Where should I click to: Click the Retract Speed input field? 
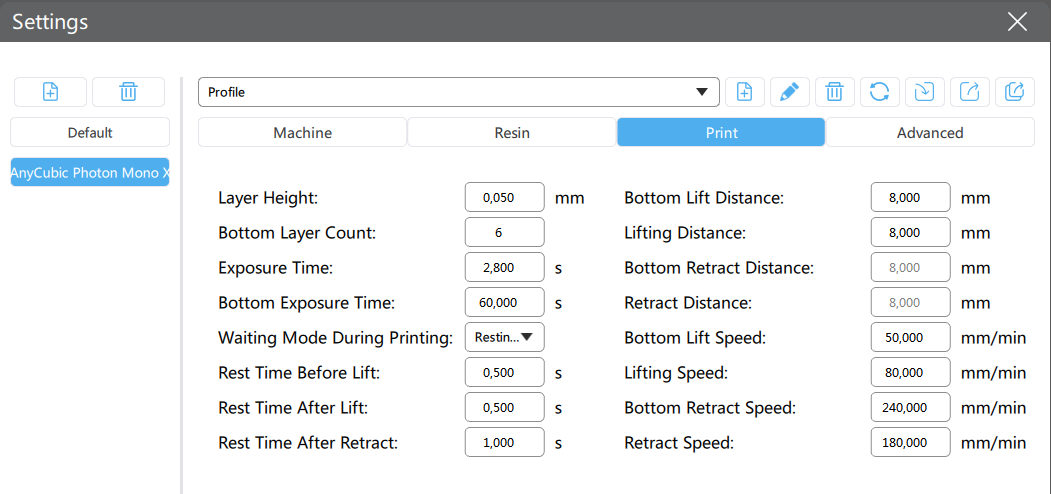coord(910,442)
